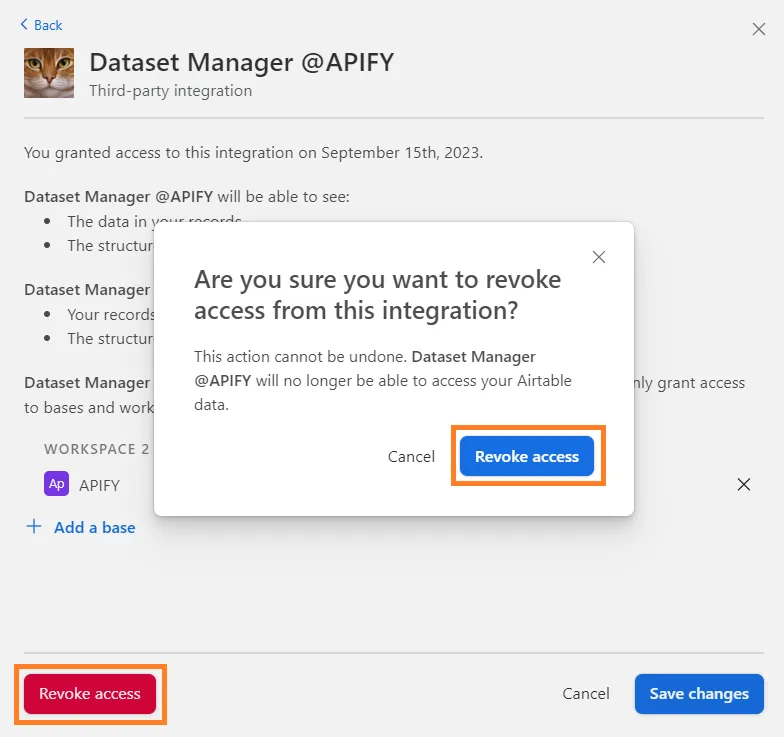Viewport: 784px width, 737px height.
Task: Click the cat avatar of Dataset Manager
Action: [49, 73]
